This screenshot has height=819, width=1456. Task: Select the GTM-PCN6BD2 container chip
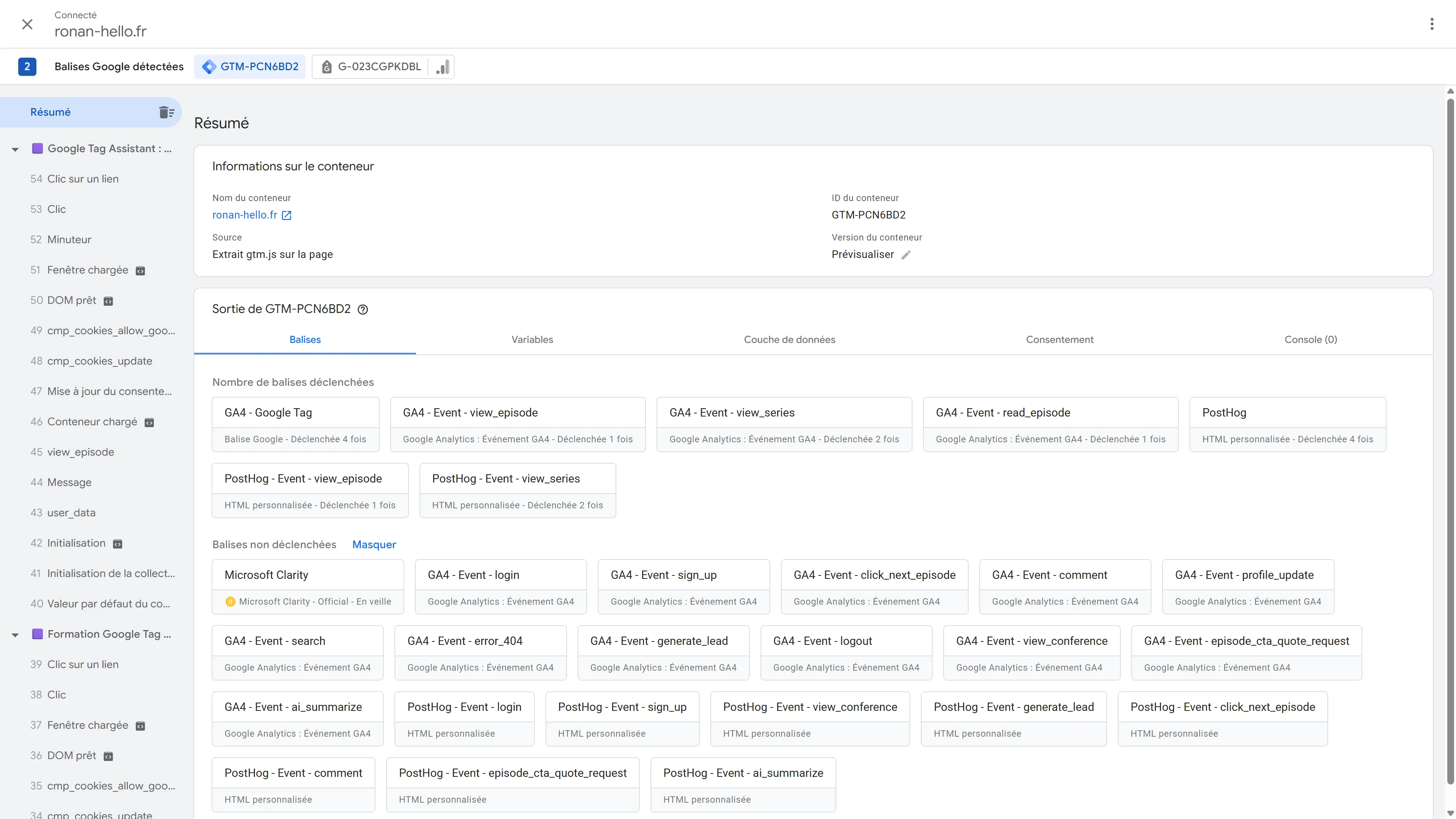250,67
